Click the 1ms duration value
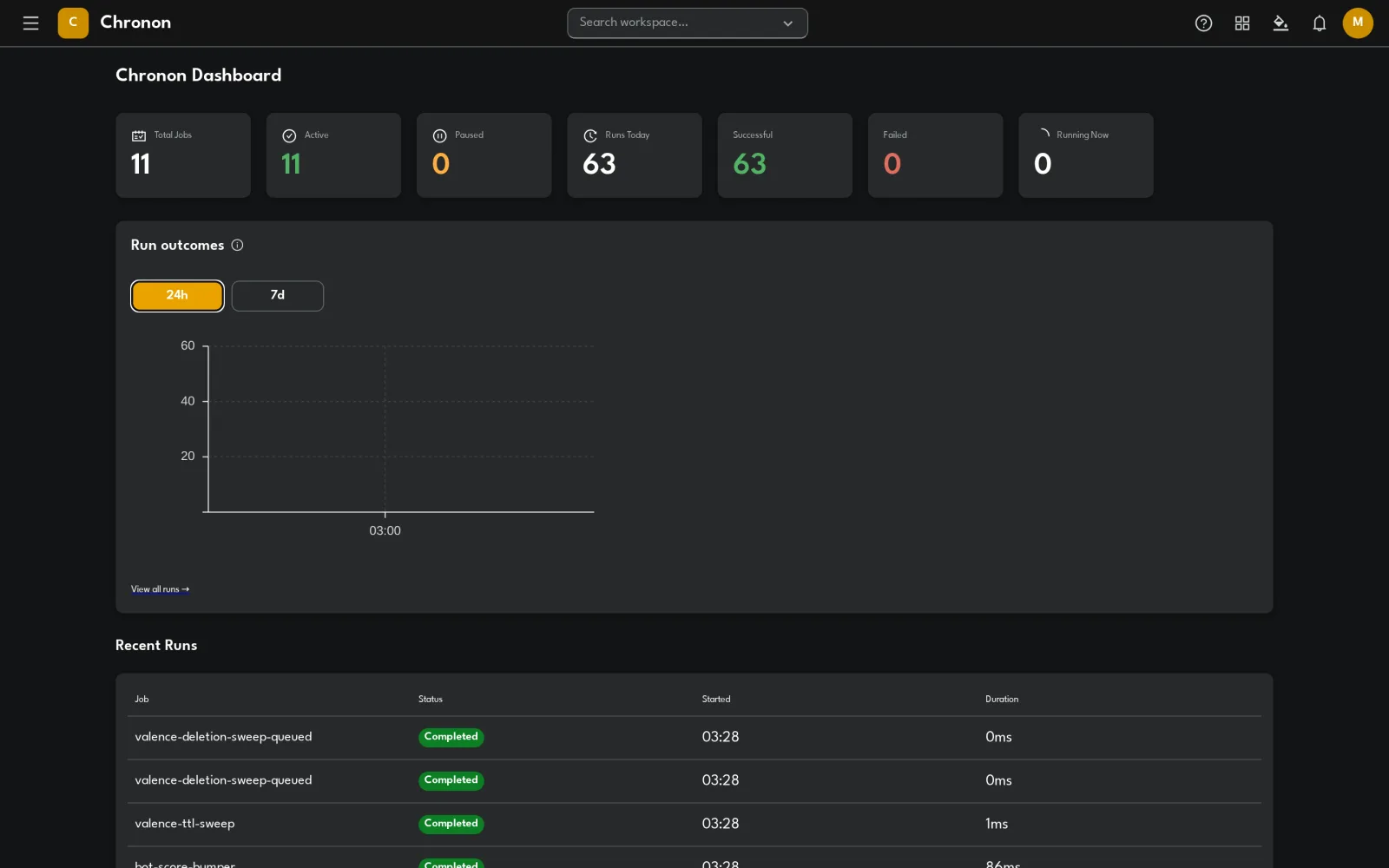1389x868 pixels. click(997, 825)
